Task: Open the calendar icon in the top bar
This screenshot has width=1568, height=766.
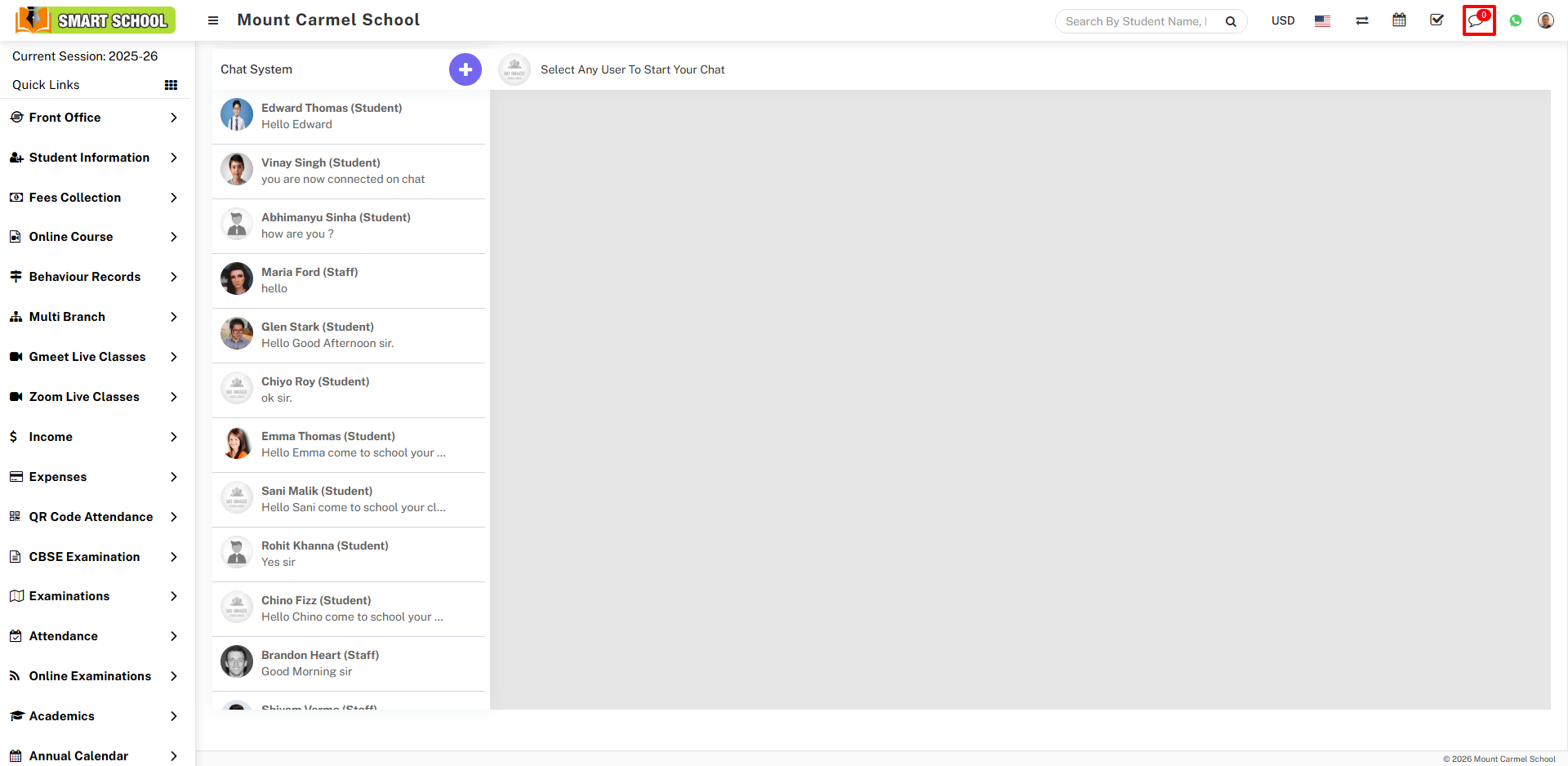Action: point(1399,20)
